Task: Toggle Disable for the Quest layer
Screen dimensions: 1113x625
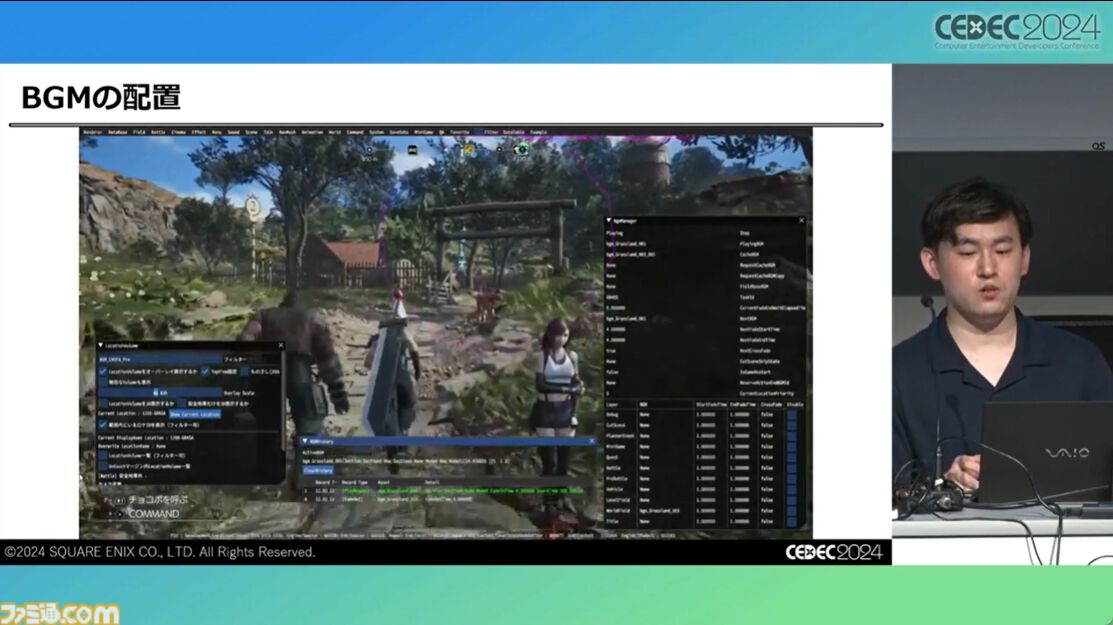Action: 792,457
